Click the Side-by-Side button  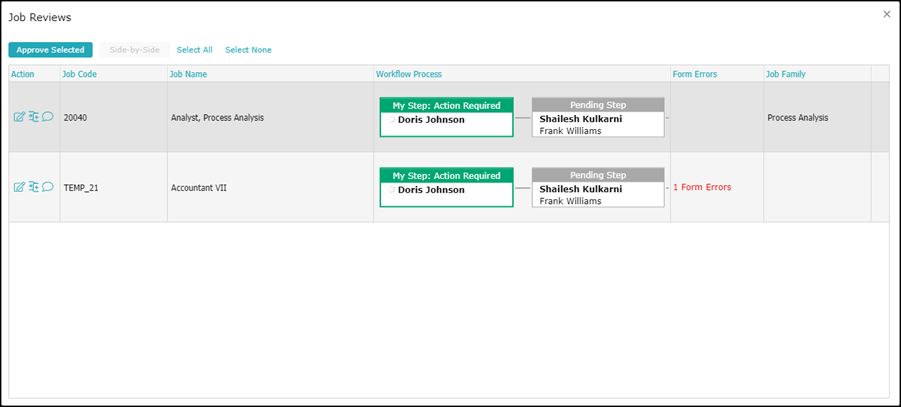coord(134,50)
